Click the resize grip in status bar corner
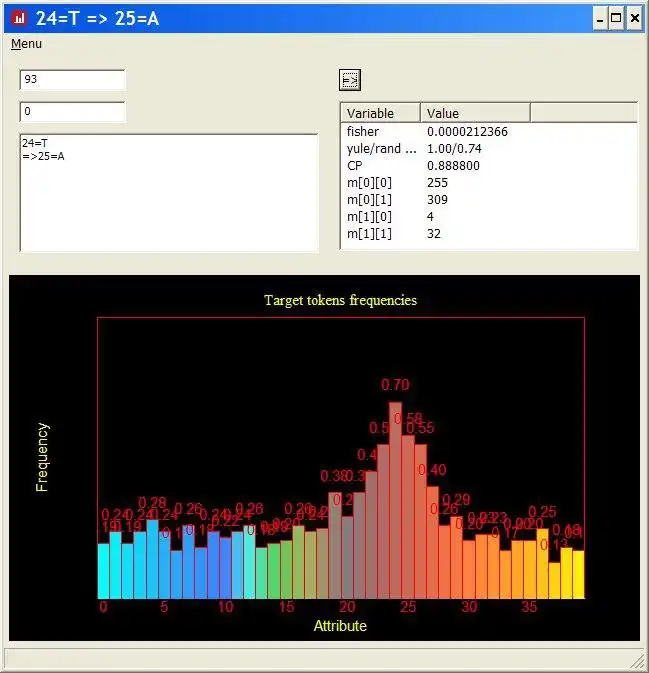This screenshot has height=673, width=649. (x=638, y=659)
